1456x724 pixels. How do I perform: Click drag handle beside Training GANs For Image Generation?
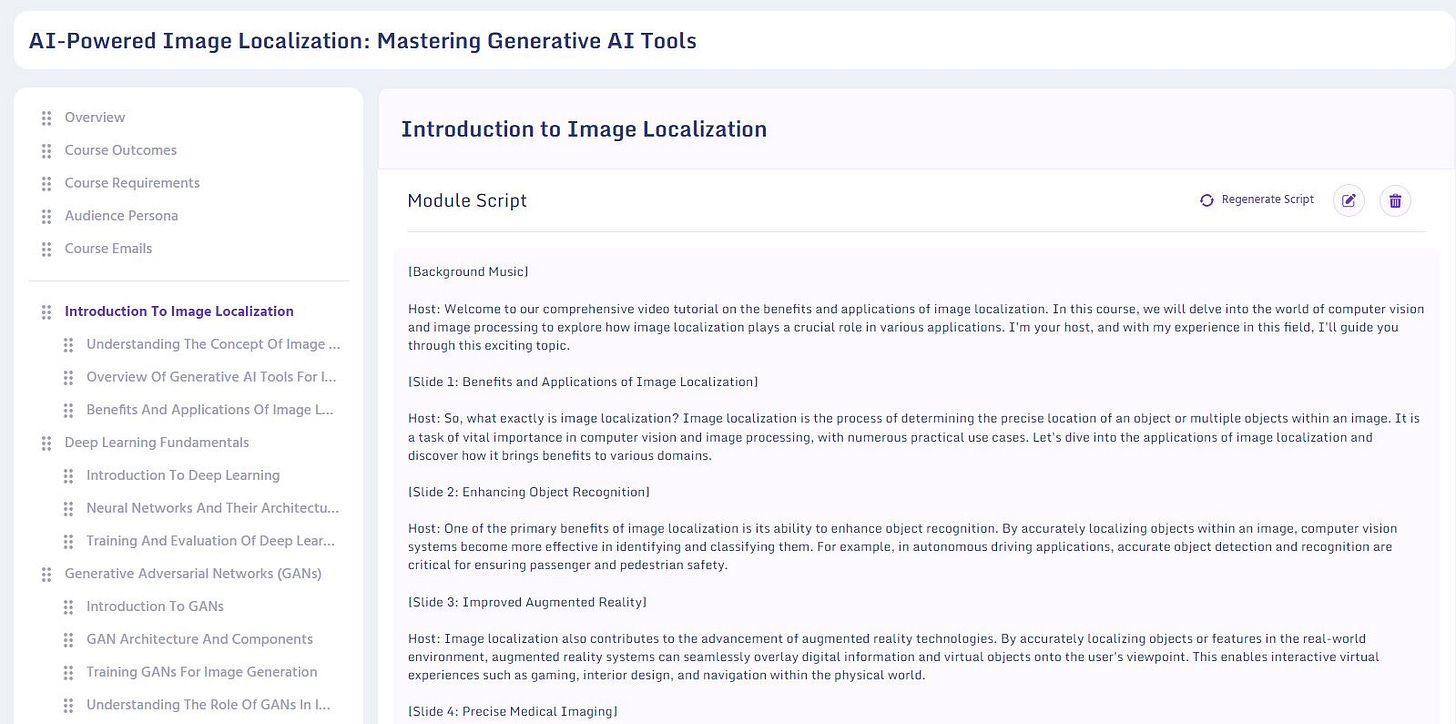coord(68,672)
